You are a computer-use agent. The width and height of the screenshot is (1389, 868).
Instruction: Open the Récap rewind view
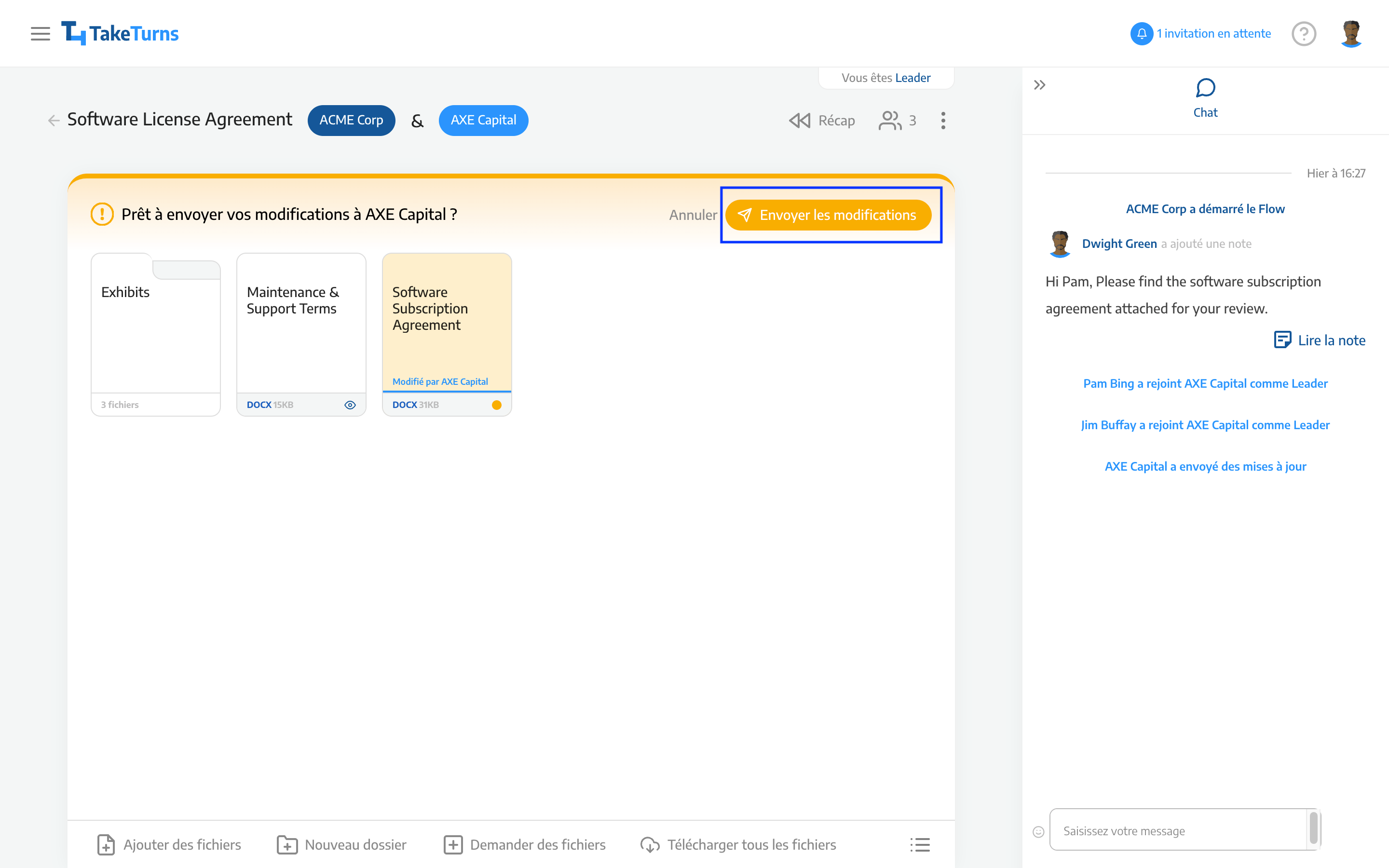(x=821, y=120)
